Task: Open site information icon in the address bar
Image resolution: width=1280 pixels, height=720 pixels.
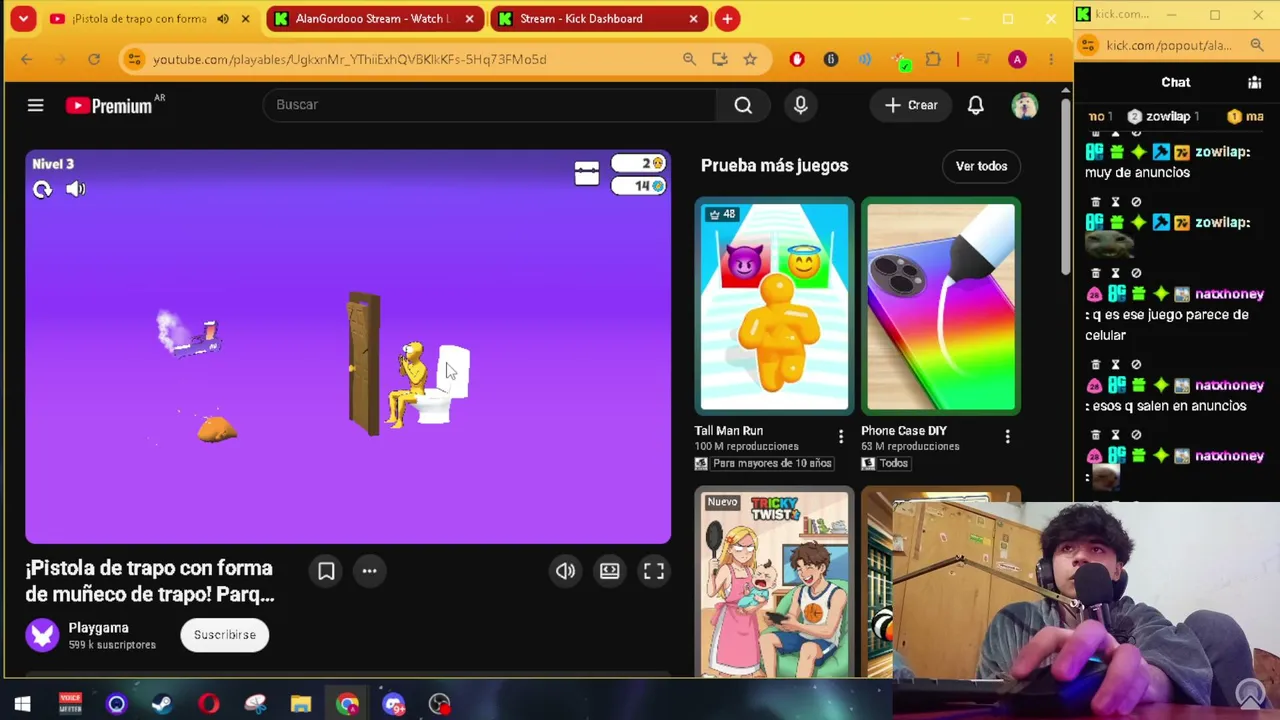Action: (x=135, y=60)
